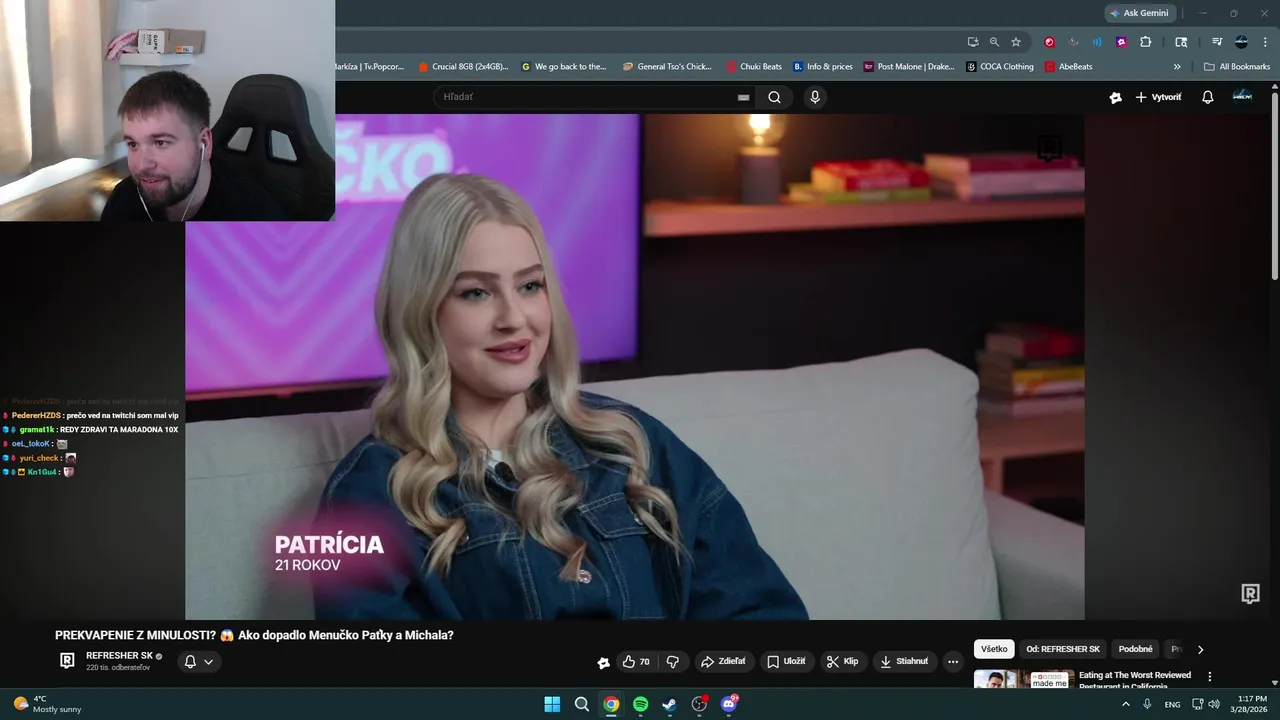The image size is (1280, 720).
Task: Expand the subscription bell notification dropdown
Action: pos(199,661)
